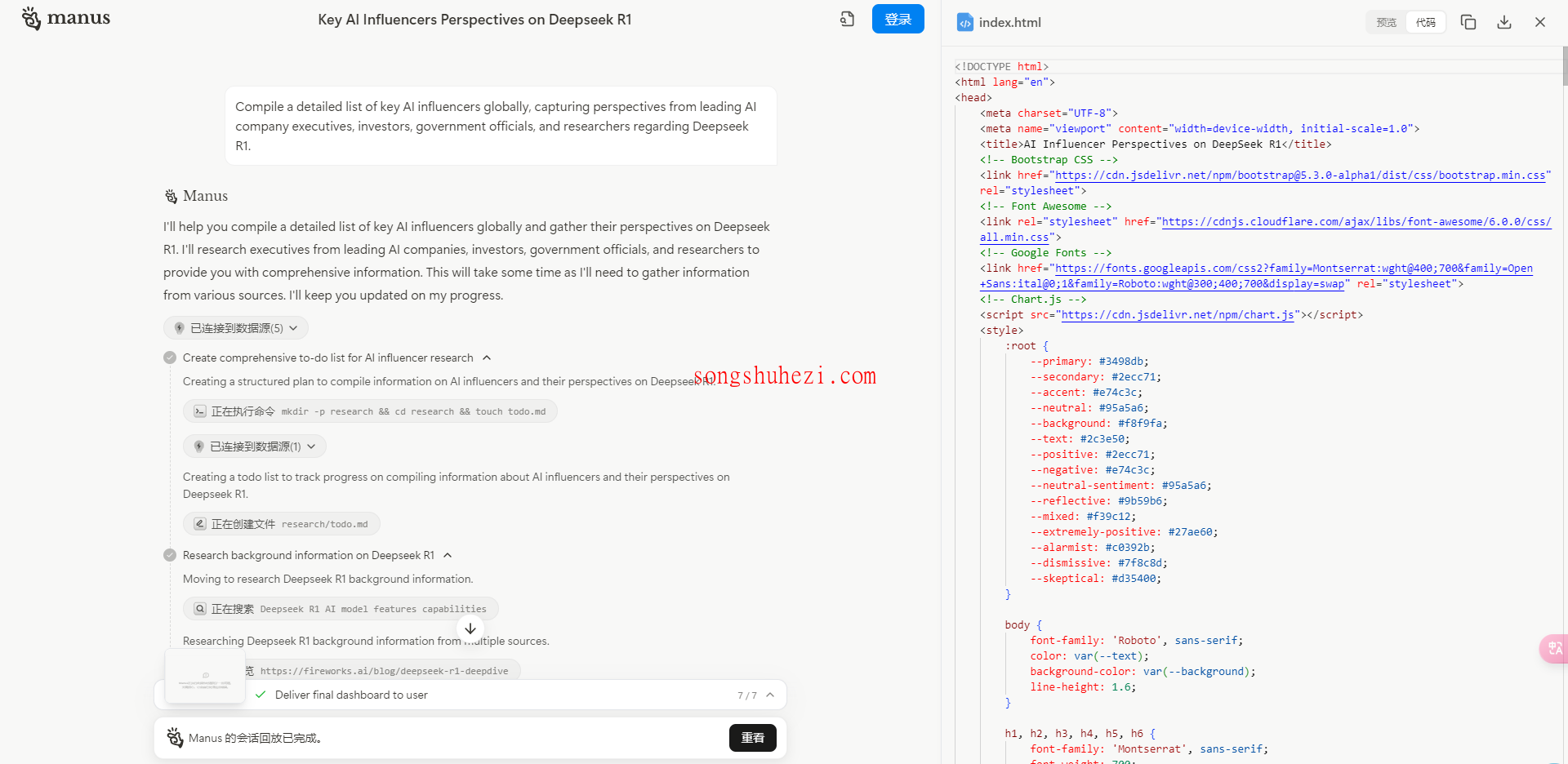
Task: Click the user prompt message bubble
Action: [x=501, y=127]
